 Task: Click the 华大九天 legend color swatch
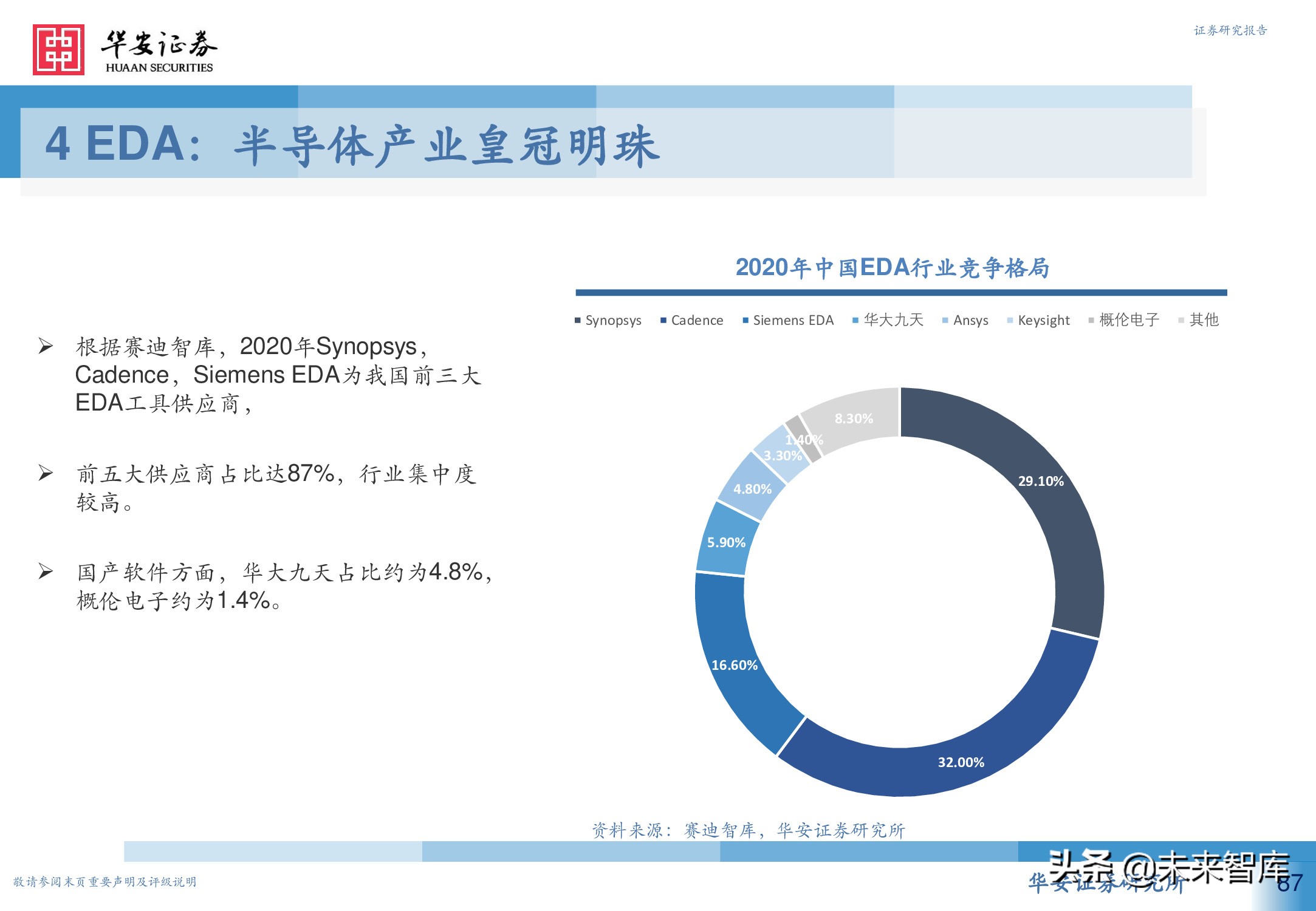[x=855, y=321]
